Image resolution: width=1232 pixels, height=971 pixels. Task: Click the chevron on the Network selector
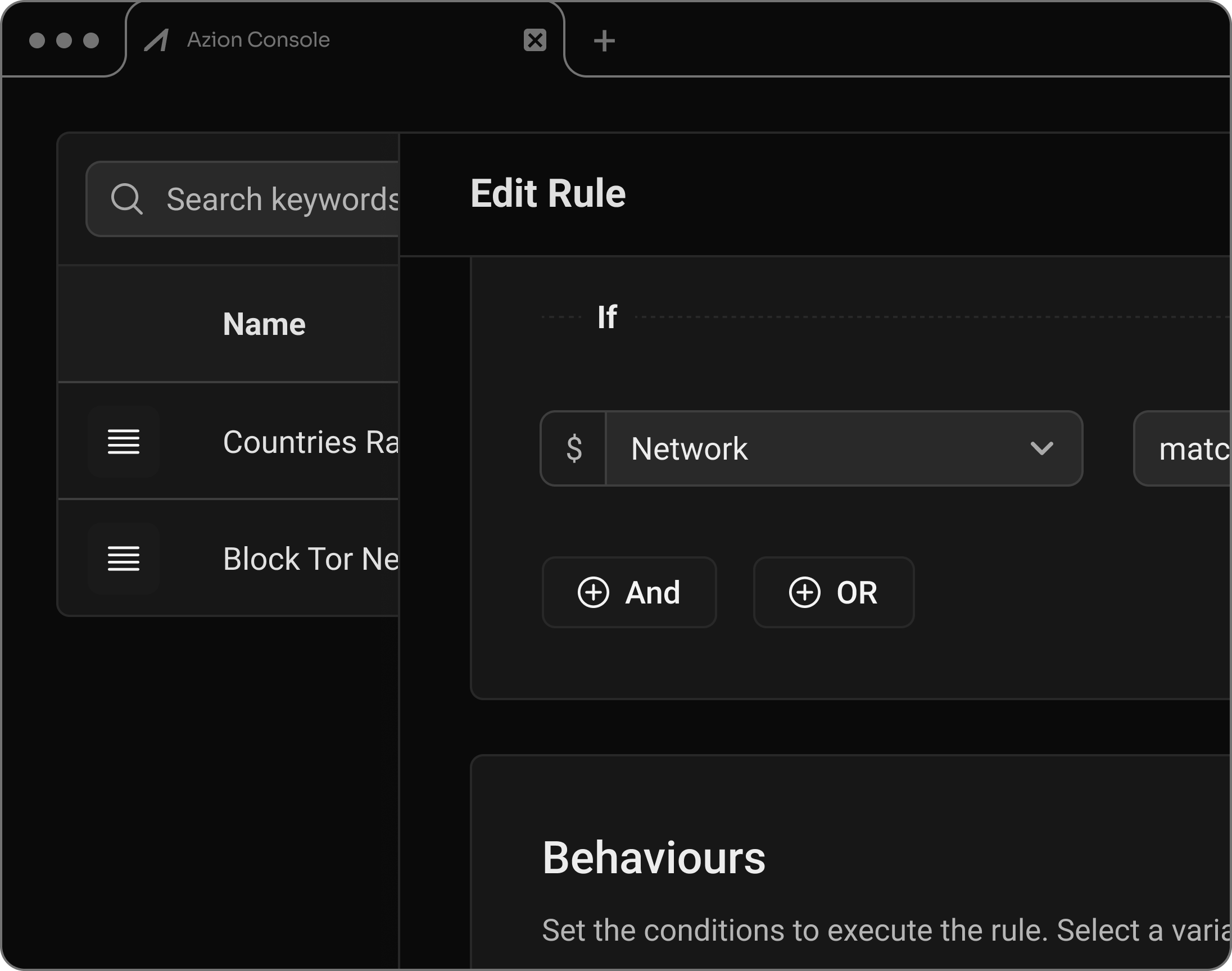[1043, 449]
